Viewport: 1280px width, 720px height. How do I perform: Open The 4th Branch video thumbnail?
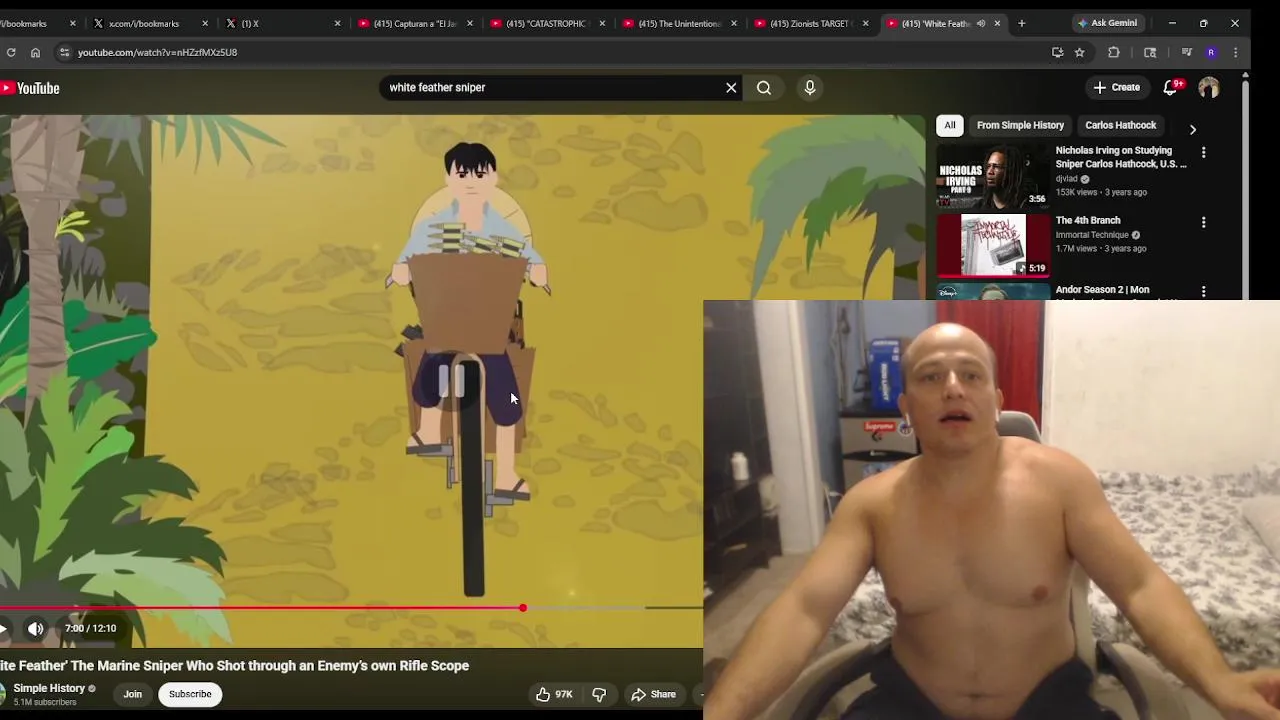click(993, 246)
